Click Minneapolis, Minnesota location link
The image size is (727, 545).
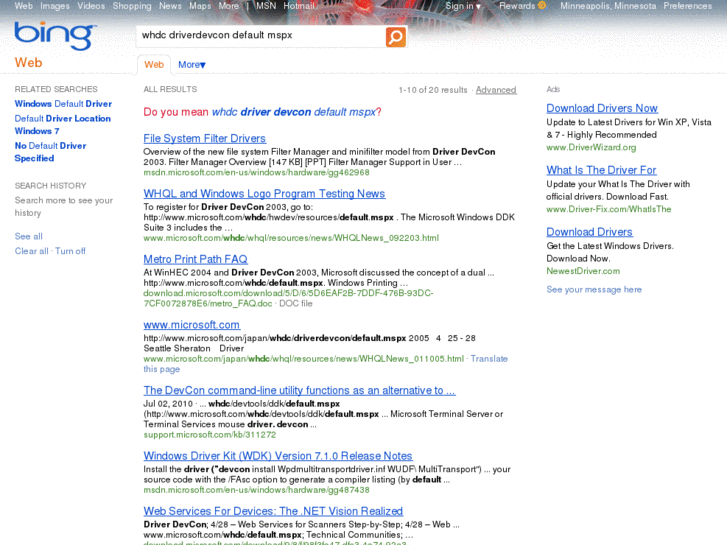pos(608,6)
